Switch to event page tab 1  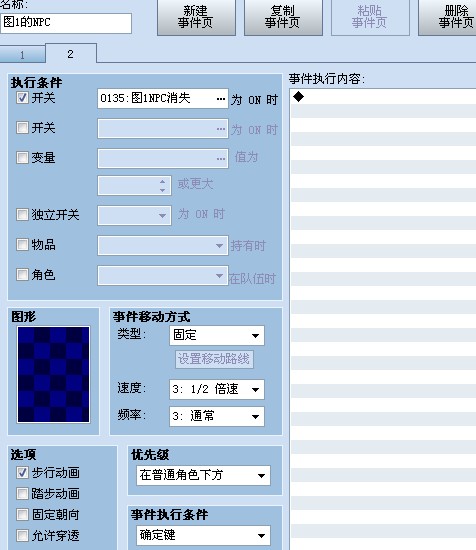[x=22, y=55]
